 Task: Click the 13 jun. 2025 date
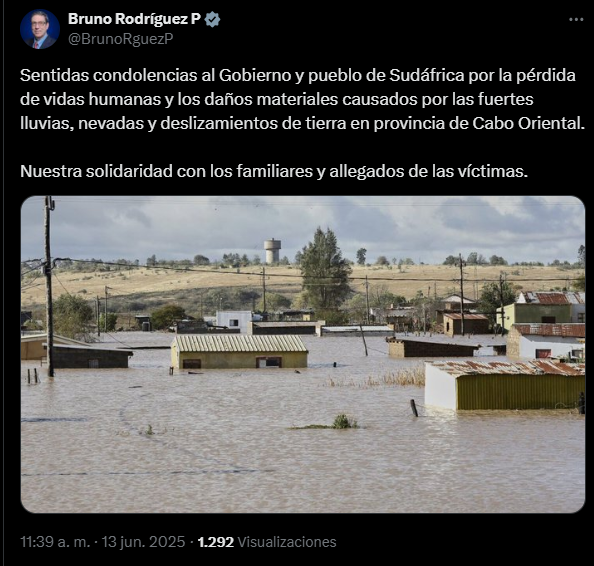tap(143, 542)
